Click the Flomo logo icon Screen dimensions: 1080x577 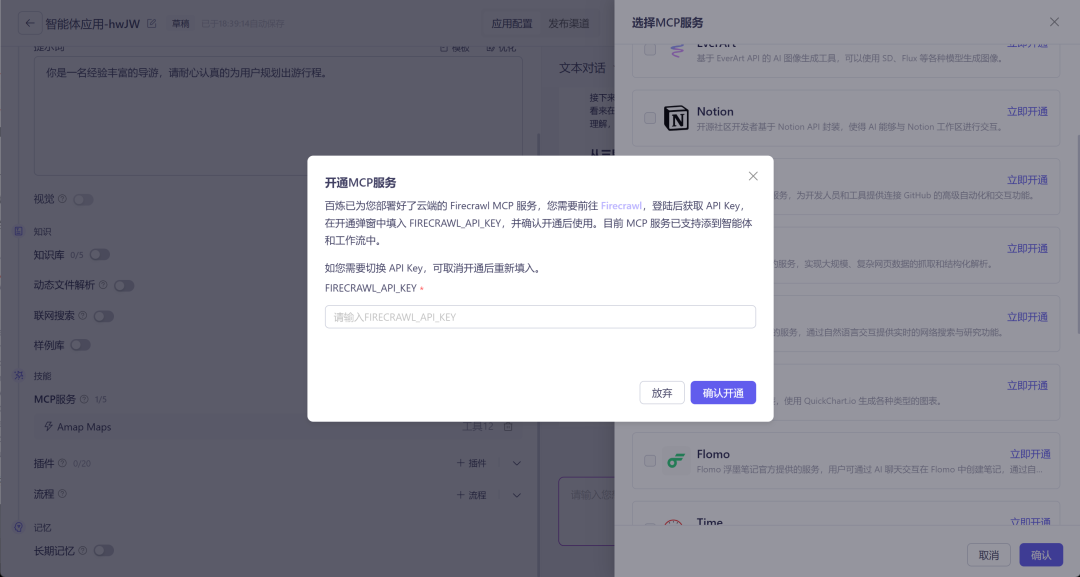tap(676, 461)
